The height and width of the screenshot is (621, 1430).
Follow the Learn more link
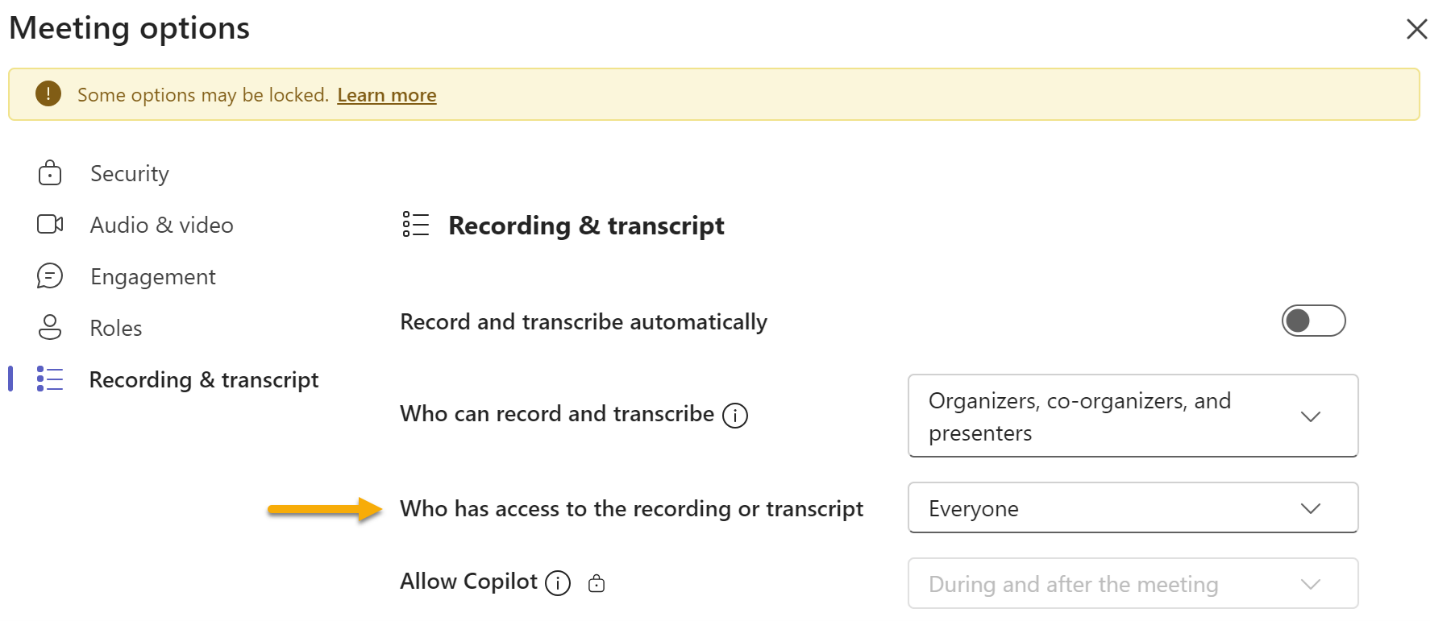387,95
